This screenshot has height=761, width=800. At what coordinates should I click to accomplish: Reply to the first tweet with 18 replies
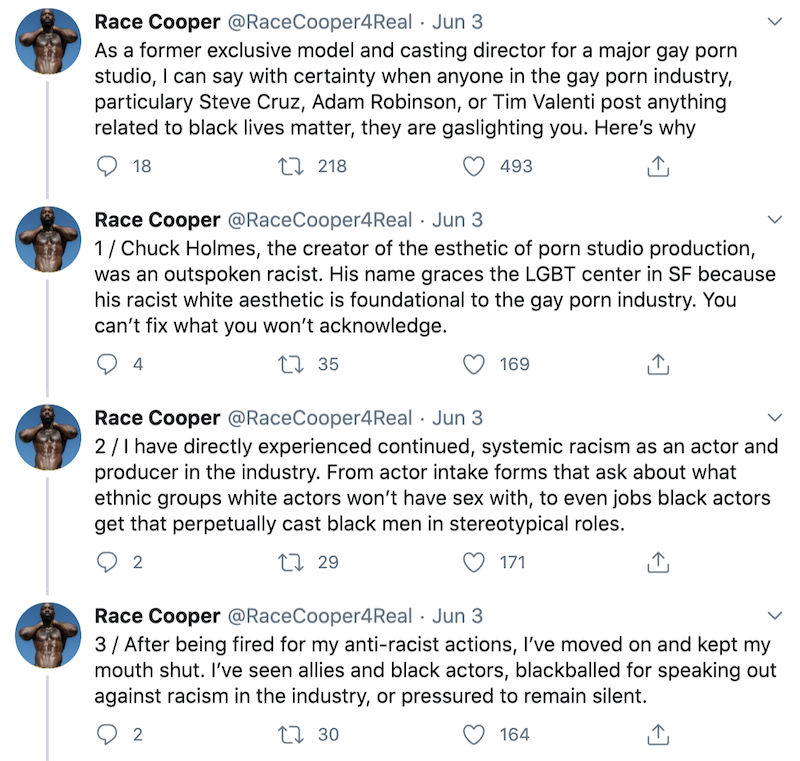click(107, 166)
